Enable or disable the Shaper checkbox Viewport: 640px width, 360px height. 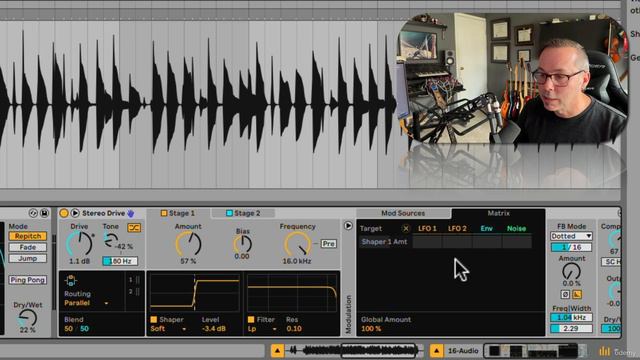(154, 319)
